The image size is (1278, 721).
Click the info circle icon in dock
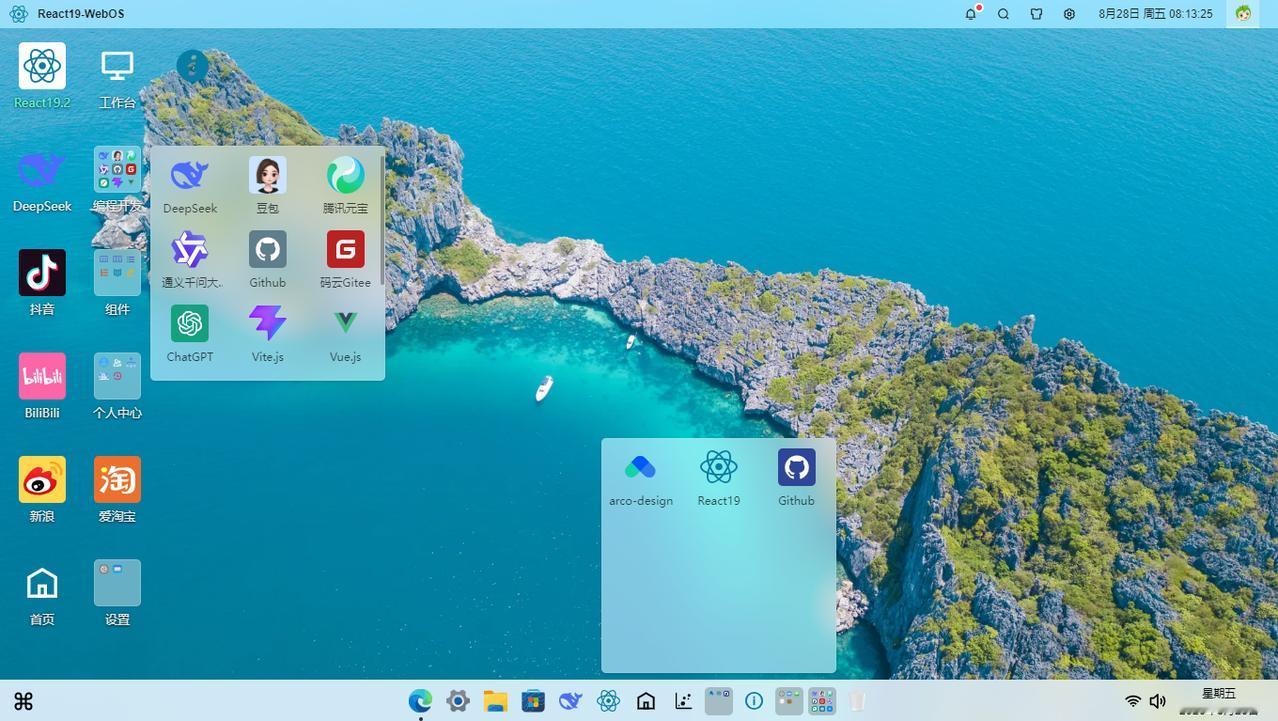tap(754, 701)
